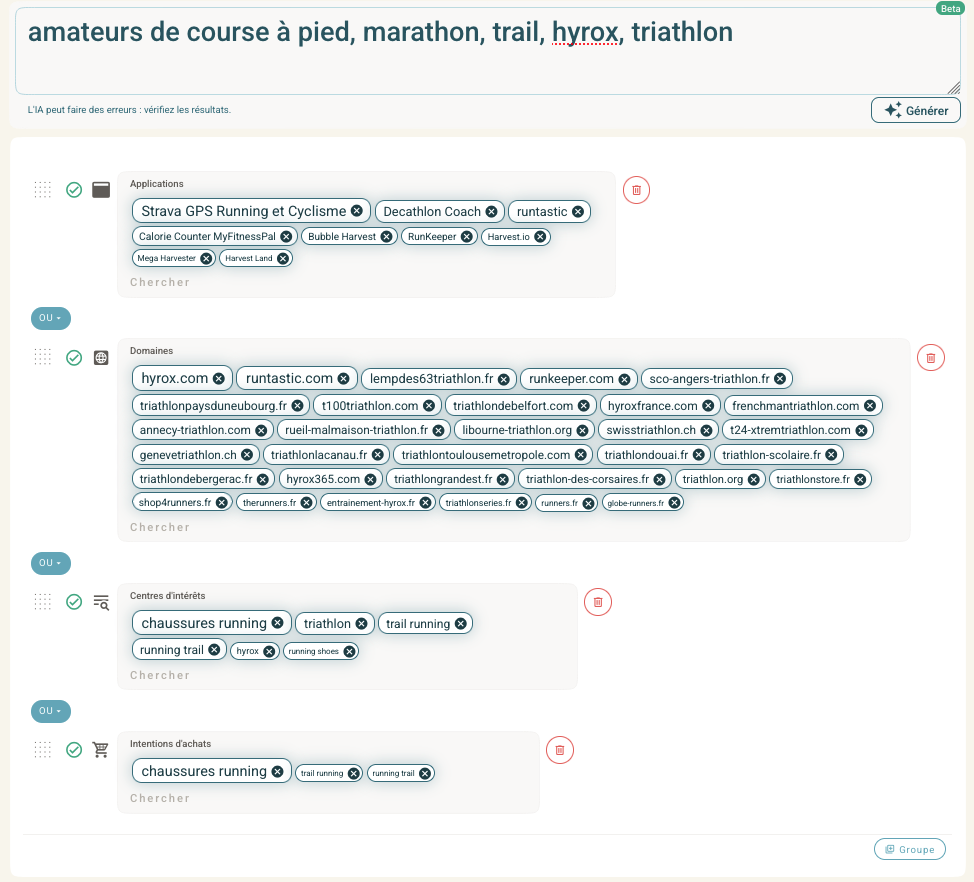Toggle the Centres d'intérêts green checkmark

[x=74, y=601]
